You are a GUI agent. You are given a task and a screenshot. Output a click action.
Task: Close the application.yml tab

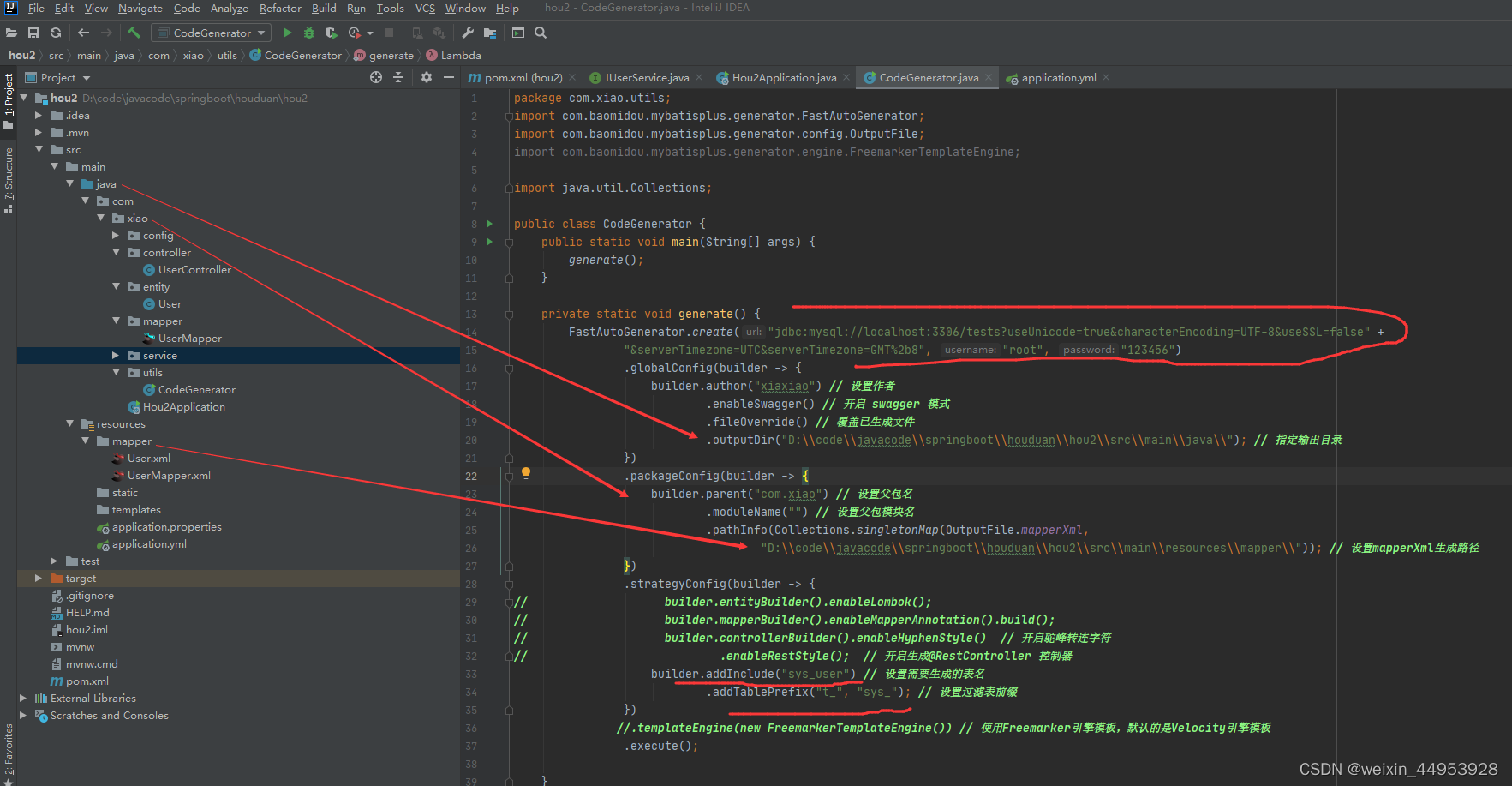1106,77
